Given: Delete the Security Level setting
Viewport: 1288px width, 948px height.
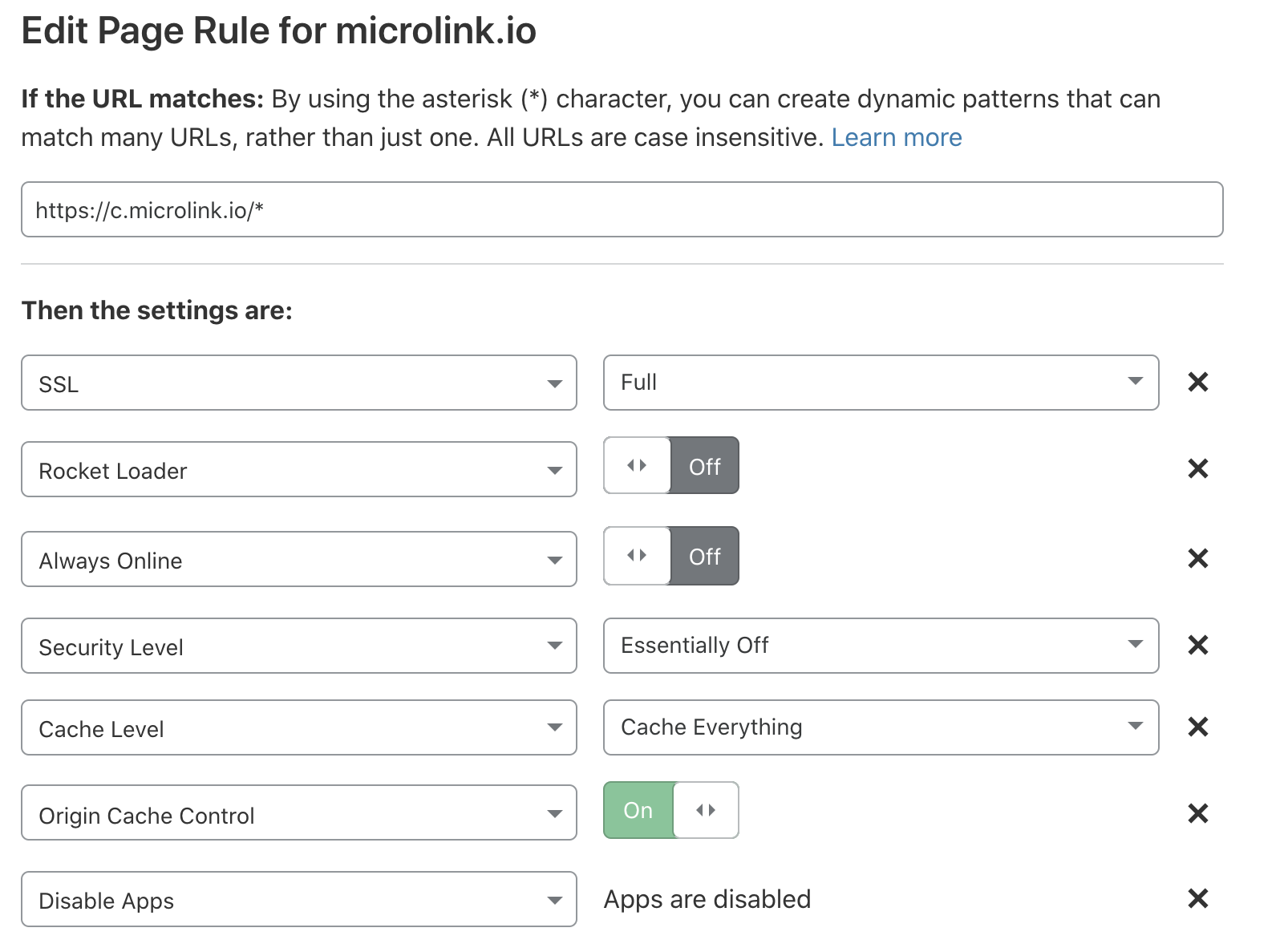Looking at the screenshot, I should pos(1197,645).
